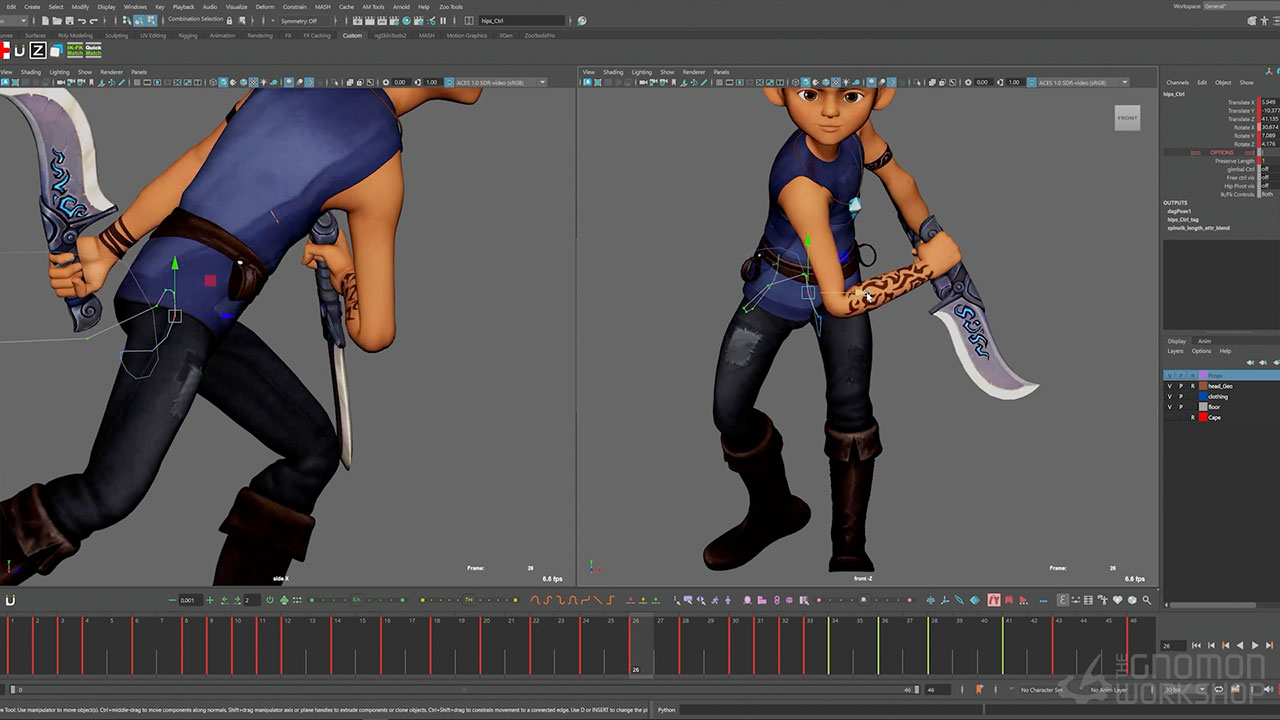The width and height of the screenshot is (1280, 720).
Task: Toggle visibility of head_Geo layer
Action: pyautogui.click(x=1169, y=386)
